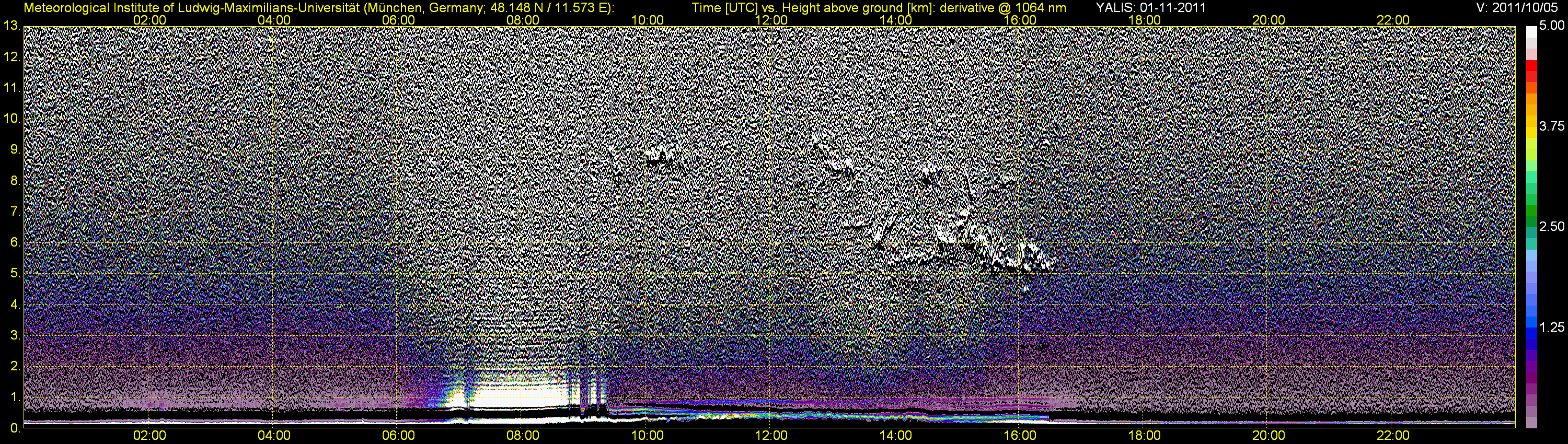Click the 12:00 label on the bottom time axis
Image resolution: width=1568 pixels, height=444 pixels.
click(771, 436)
